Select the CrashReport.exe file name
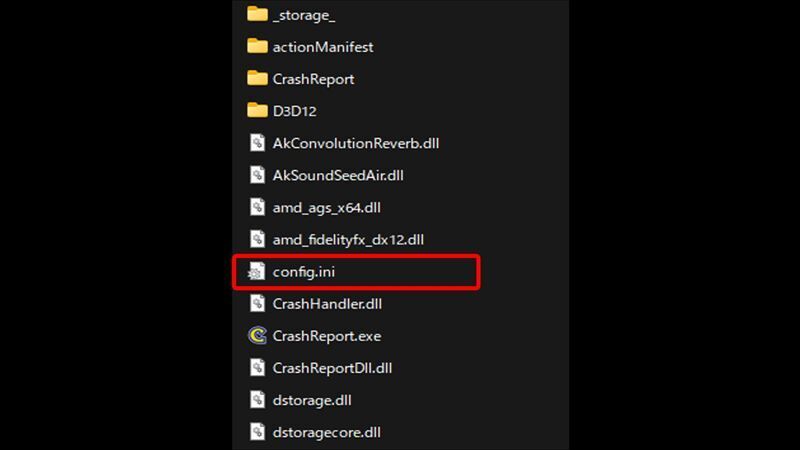This screenshot has width=800, height=450. pos(327,336)
